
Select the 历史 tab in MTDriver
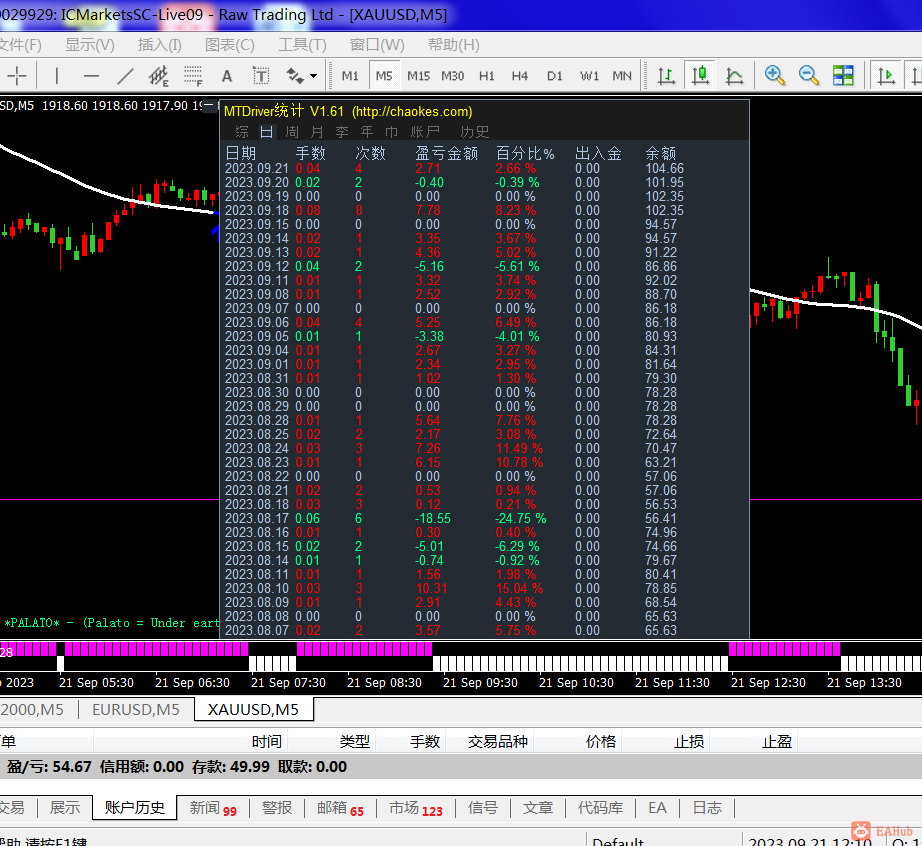[475, 132]
